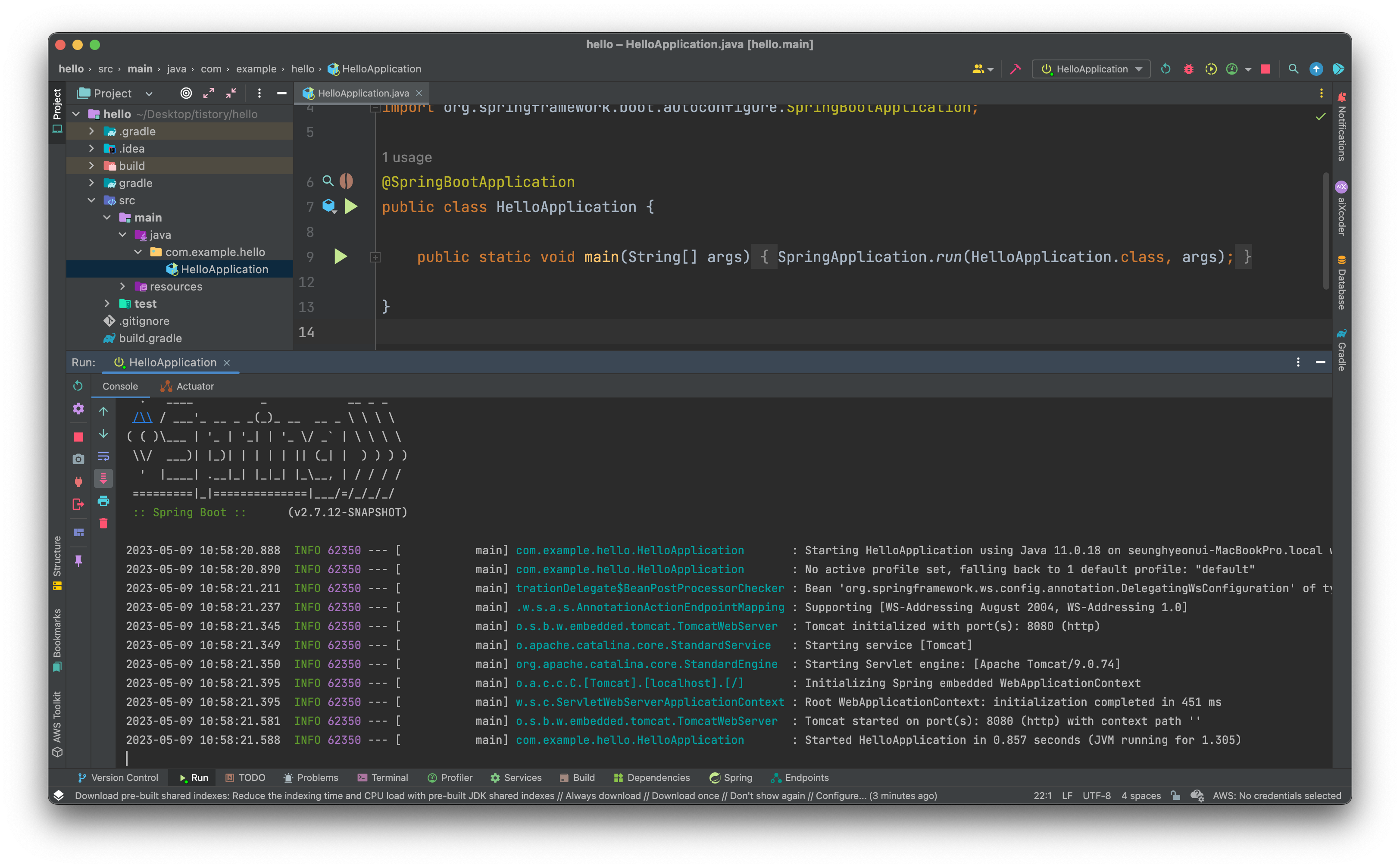Toggle the pin tab icon in the Run panel
This screenshot has width=1400, height=868.
[x=78, y=561]
